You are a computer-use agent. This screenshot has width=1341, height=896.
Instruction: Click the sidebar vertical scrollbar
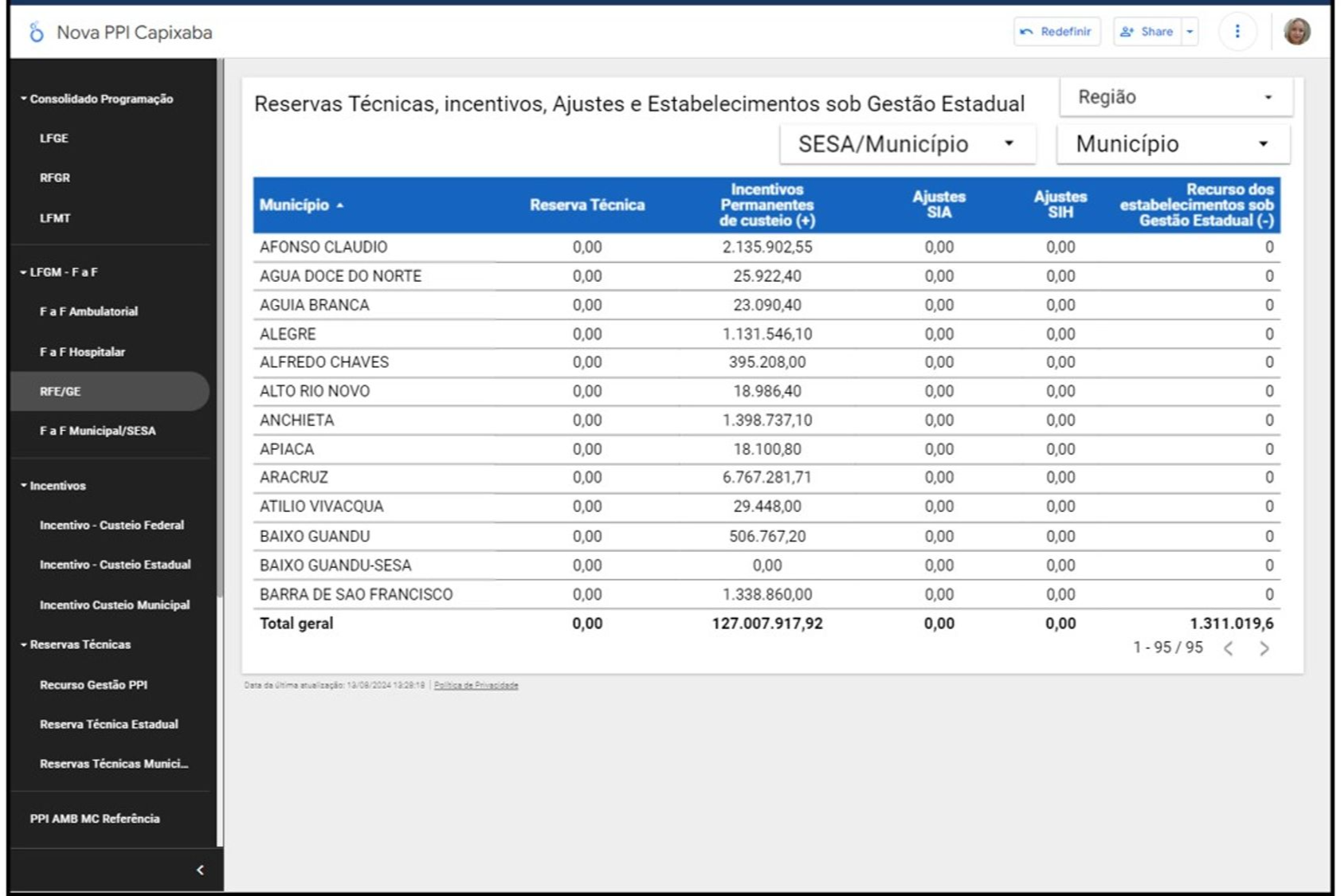pyautogui.click(x=219, y=327)
